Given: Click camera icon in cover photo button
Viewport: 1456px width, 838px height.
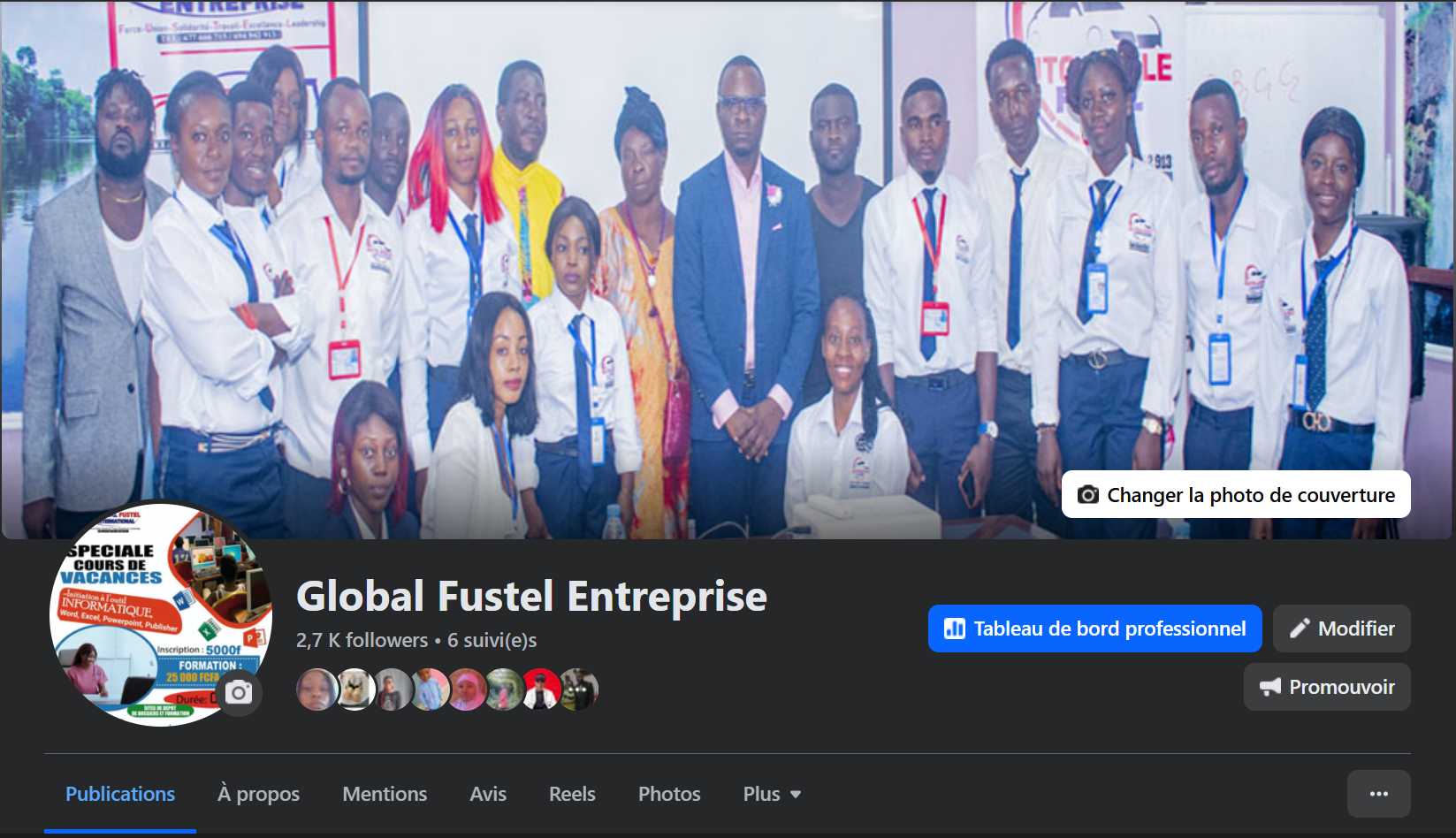Looking at the screenshot, I should (1088, 495).
